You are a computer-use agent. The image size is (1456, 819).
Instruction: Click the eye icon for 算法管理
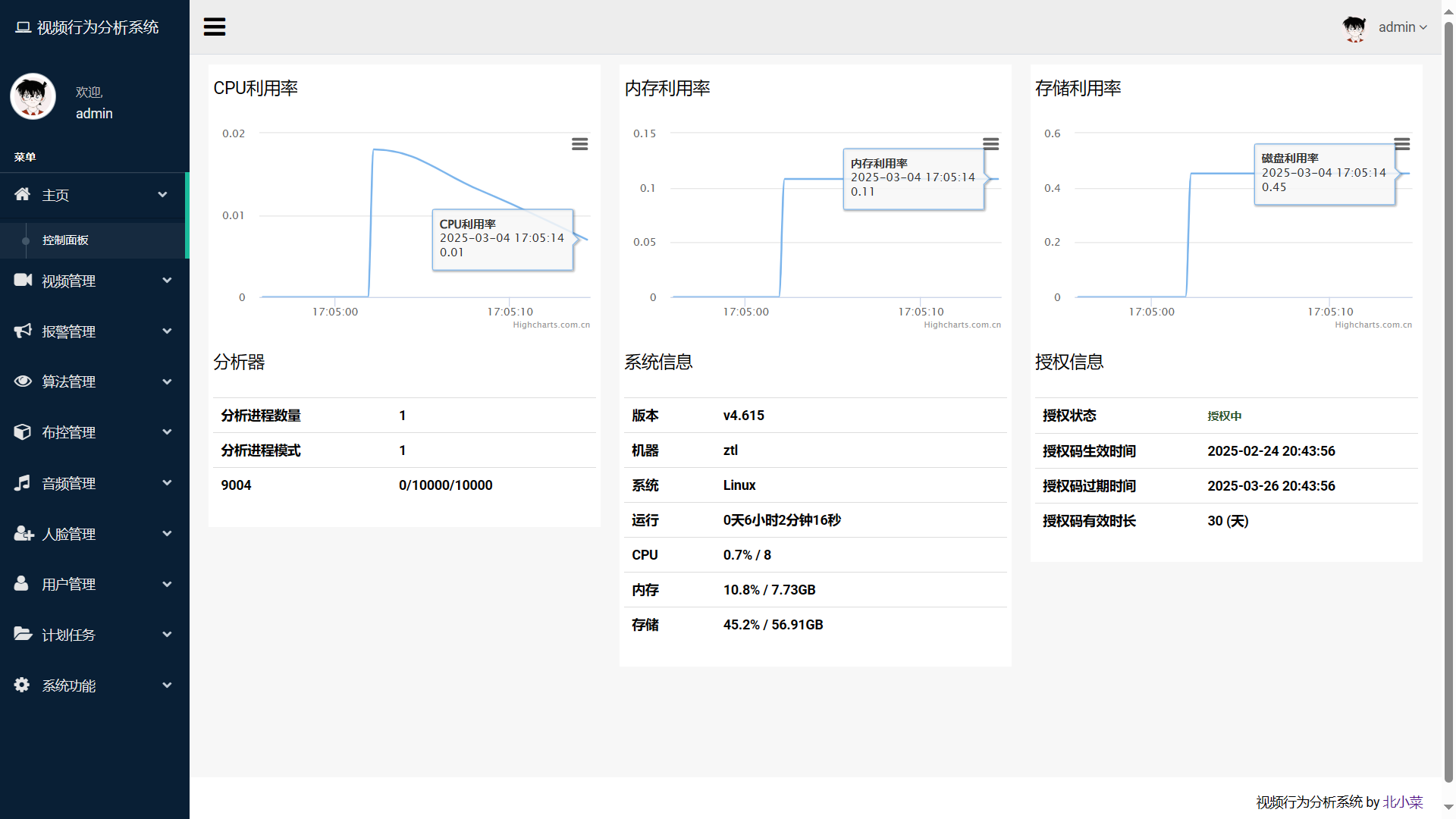pos(23,381)
